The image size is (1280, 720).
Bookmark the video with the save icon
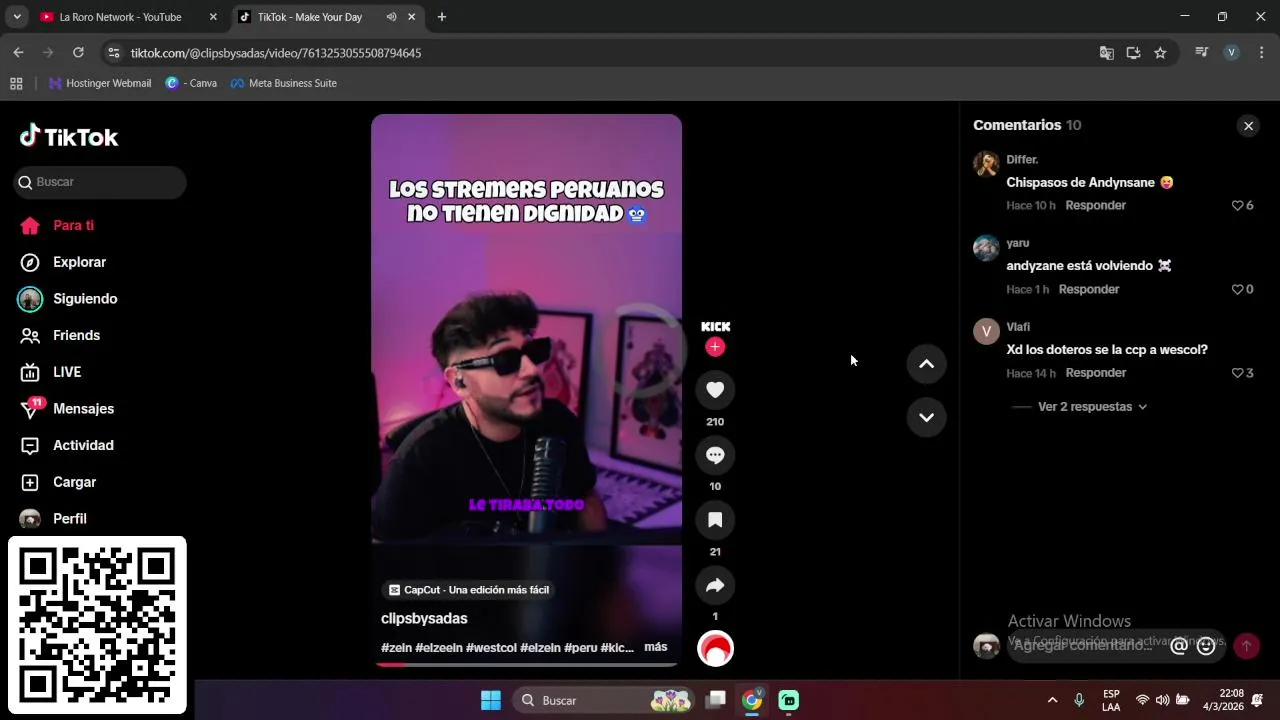pyautogui.click(x=715, y=520)
